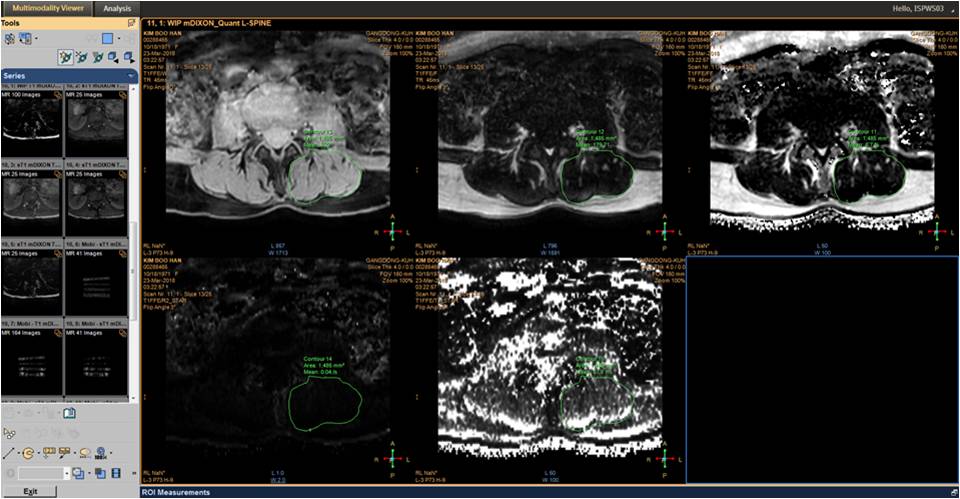Screen dimensions: 960x499
Task: Select the empty bottom-right viewport
Action: click(819, 370)
